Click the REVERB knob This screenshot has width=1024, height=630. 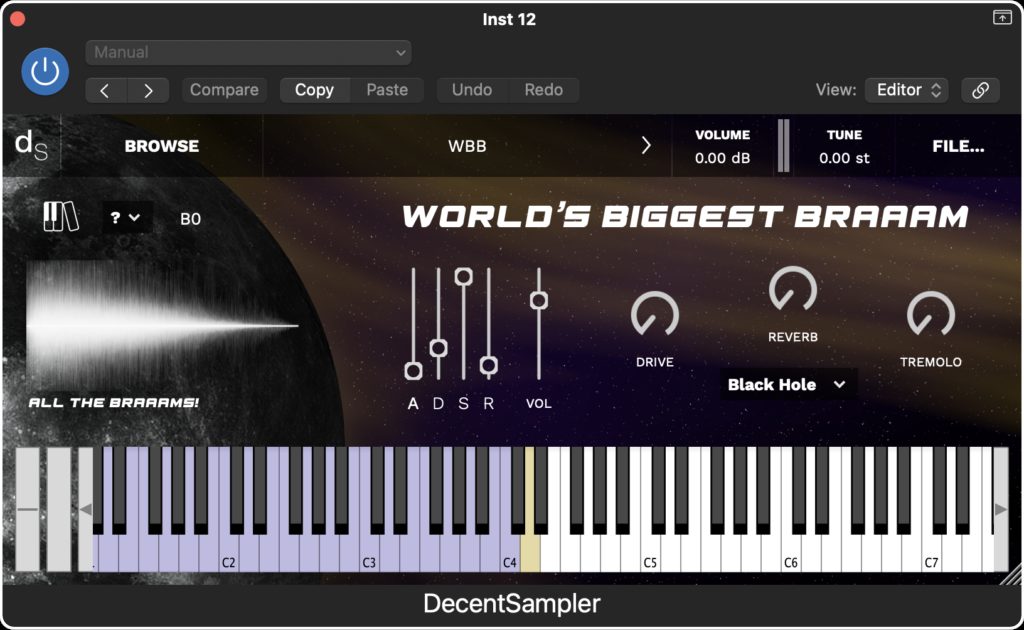point(792,289)
